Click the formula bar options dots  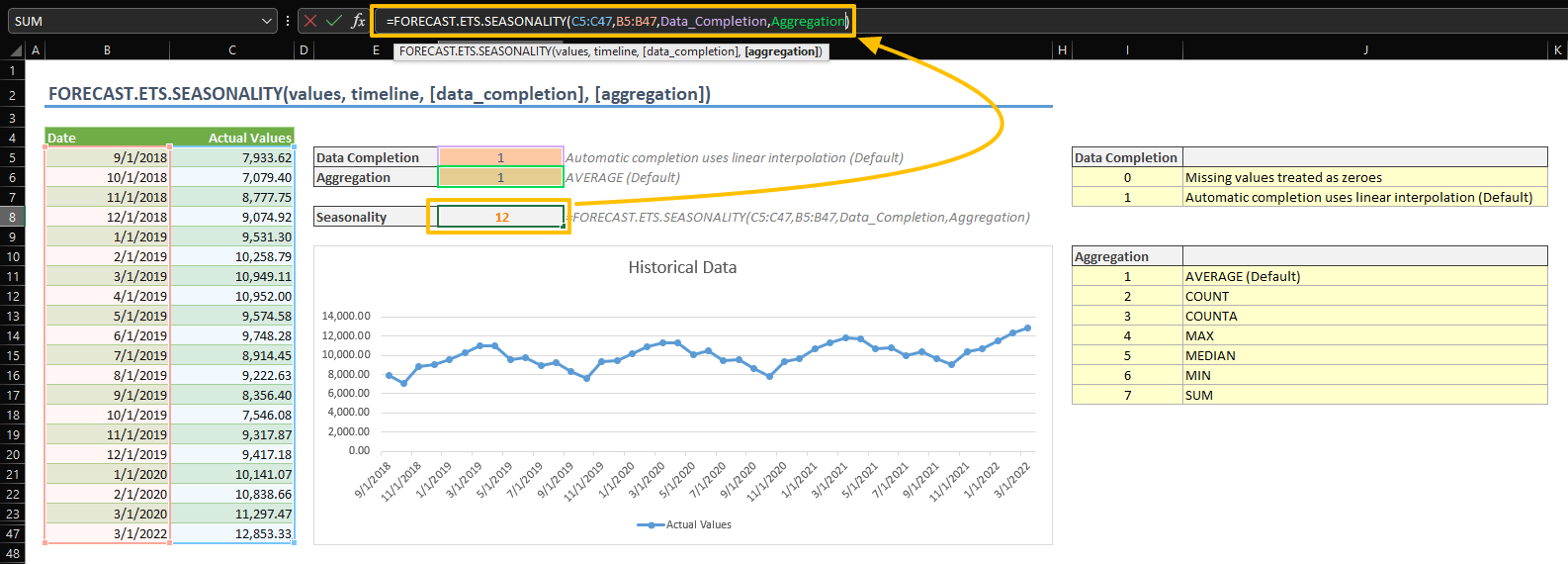click(288, 21)
